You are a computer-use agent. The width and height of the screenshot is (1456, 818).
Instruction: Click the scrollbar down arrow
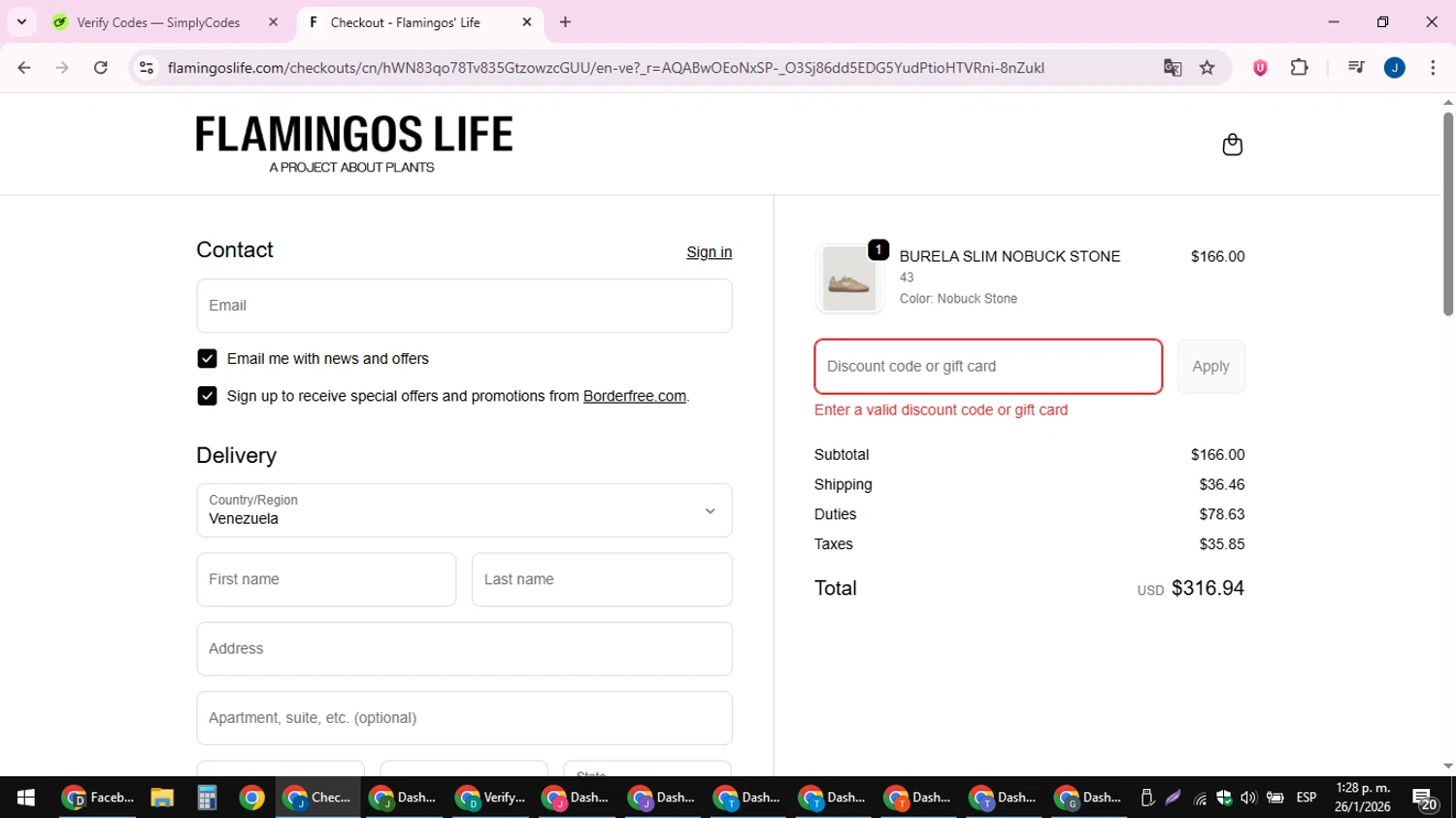pos(1447,767)
